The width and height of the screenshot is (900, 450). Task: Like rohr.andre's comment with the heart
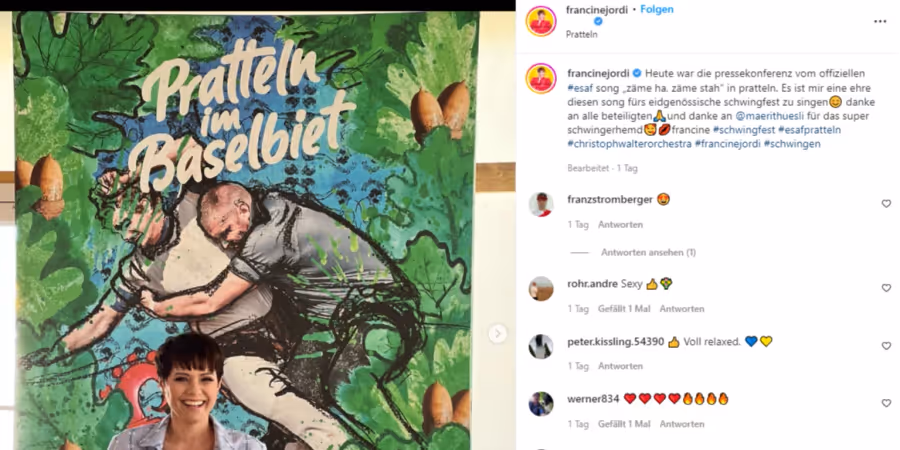[886, 288]
